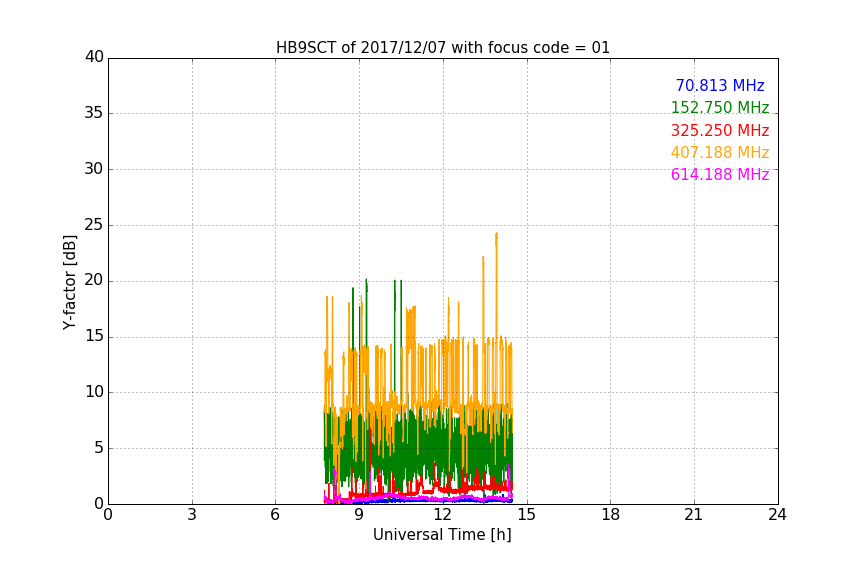Click the y-axis tick label 15
Image resolution: width=864 pixels, height=576 pixels.
pos(94,336)
